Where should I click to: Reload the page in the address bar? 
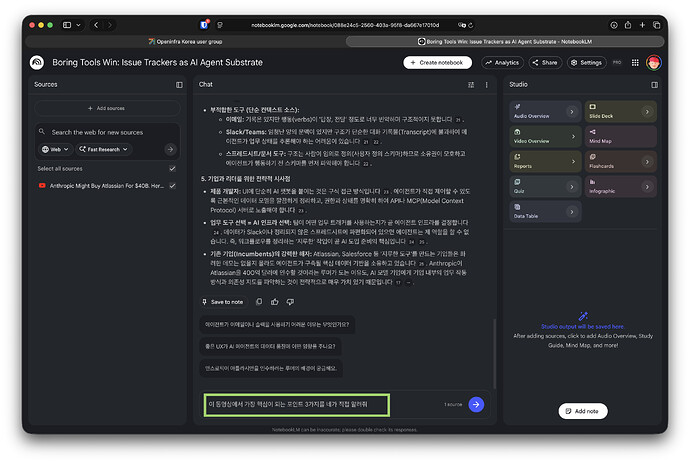pos(470,25)
